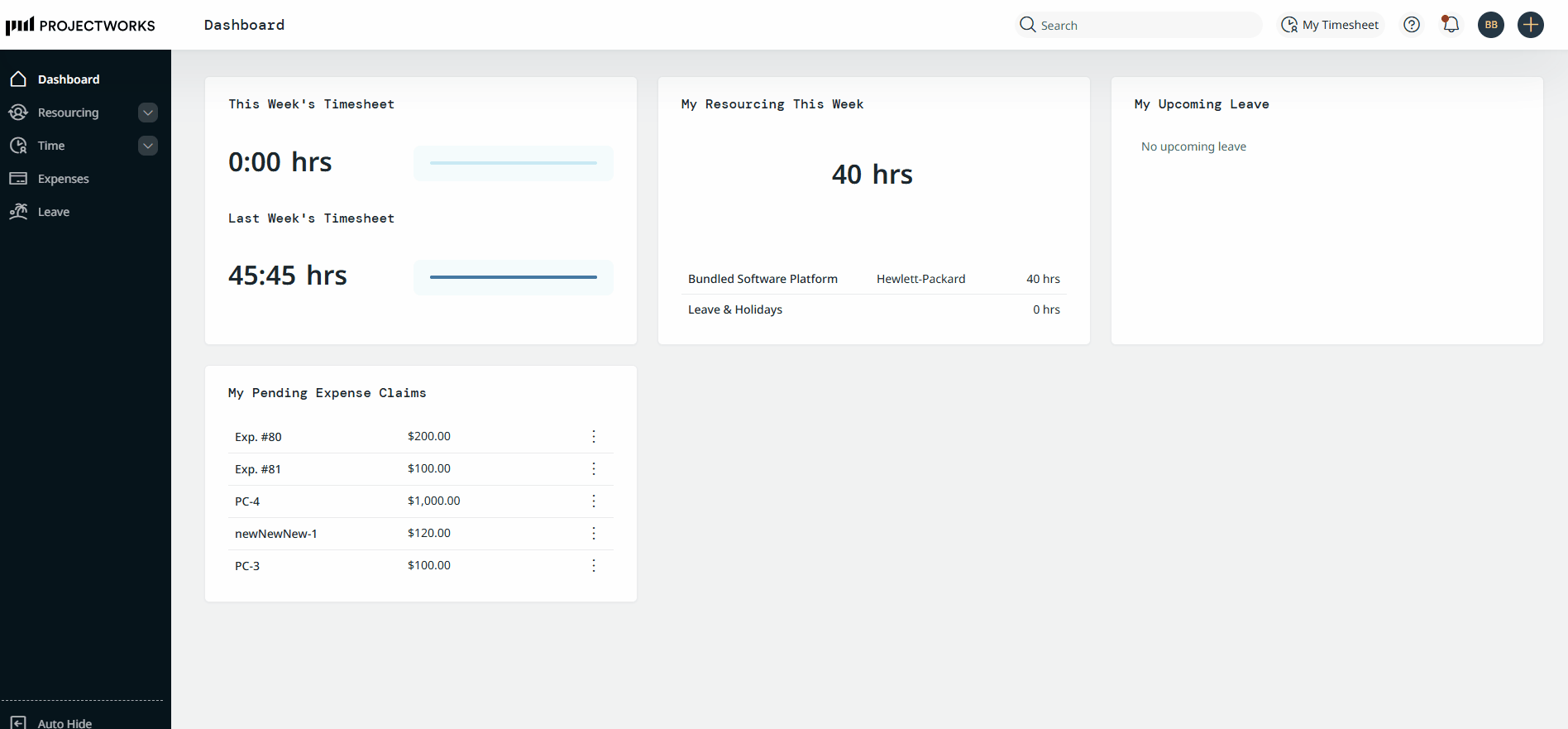Open the Leave sidebar item
Screen dimensions: 1568x729
coord(53,212)
